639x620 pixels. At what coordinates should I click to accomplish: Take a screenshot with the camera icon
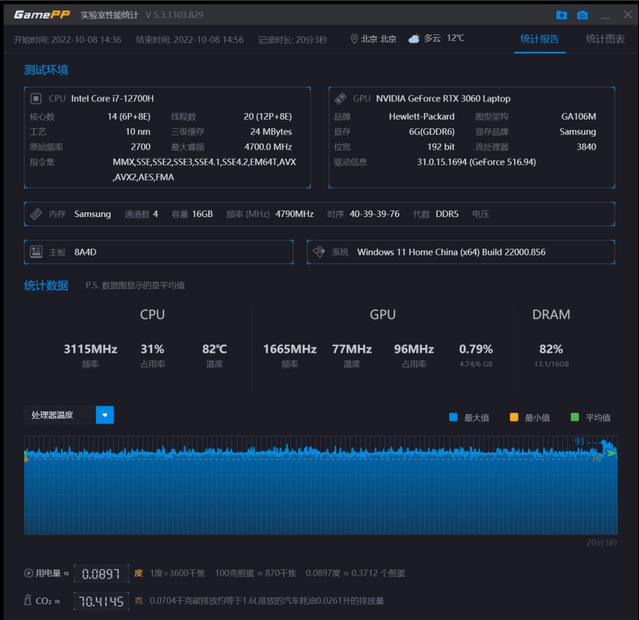click(582, 15)
